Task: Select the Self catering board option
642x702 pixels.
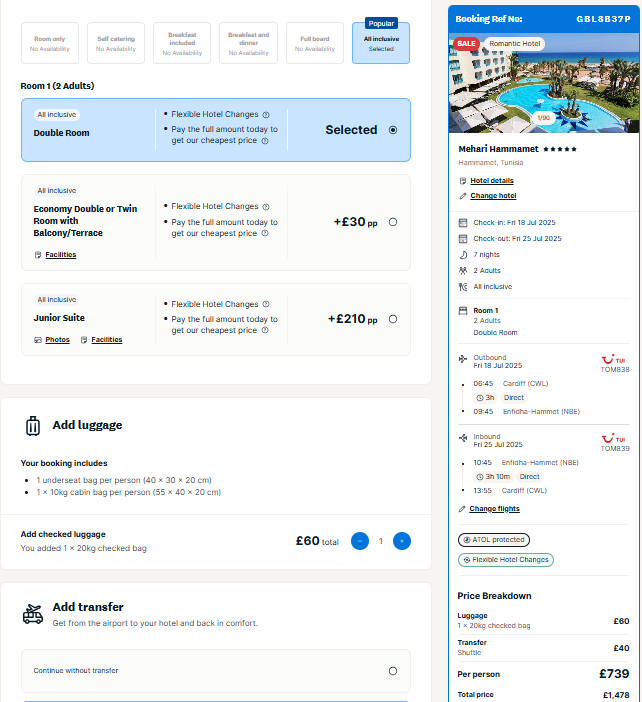Action: tap(116, 43)
